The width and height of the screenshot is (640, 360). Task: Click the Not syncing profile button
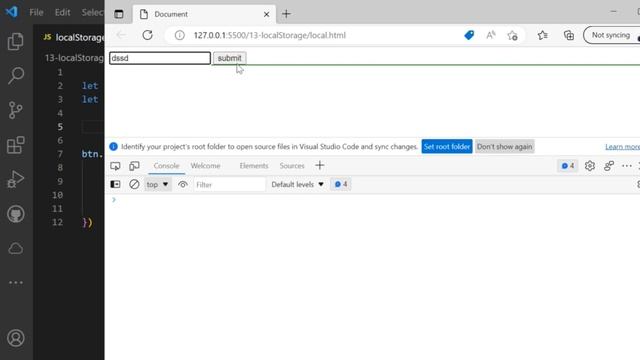coord(611,35)
